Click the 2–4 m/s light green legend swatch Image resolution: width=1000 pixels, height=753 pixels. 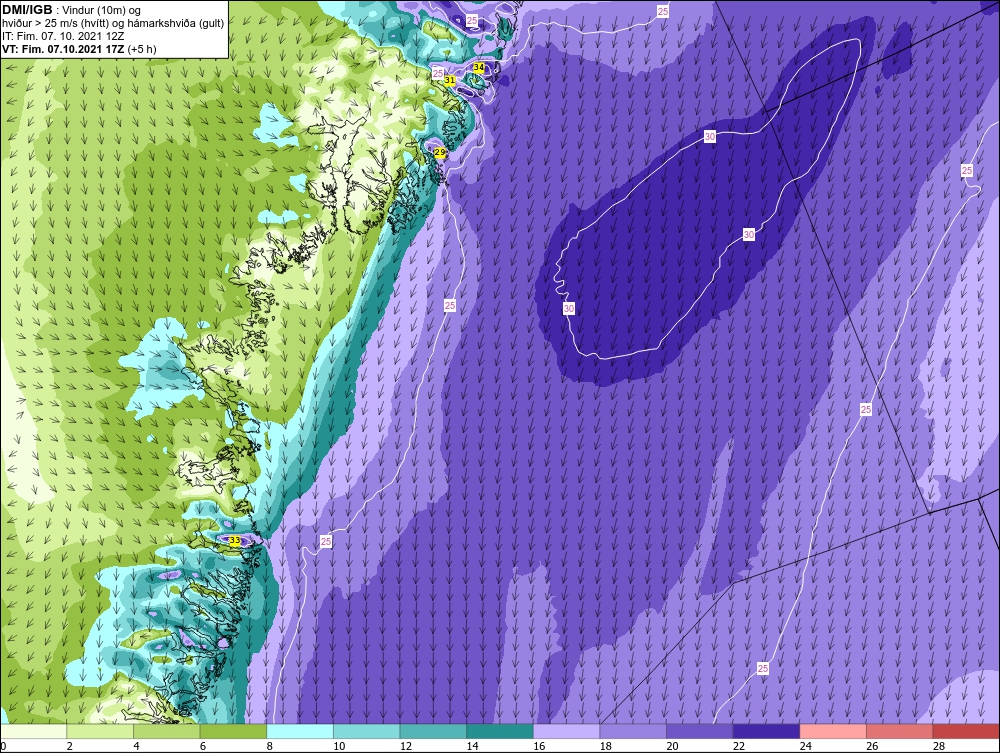pyautogui.click(x=100, y=731)
